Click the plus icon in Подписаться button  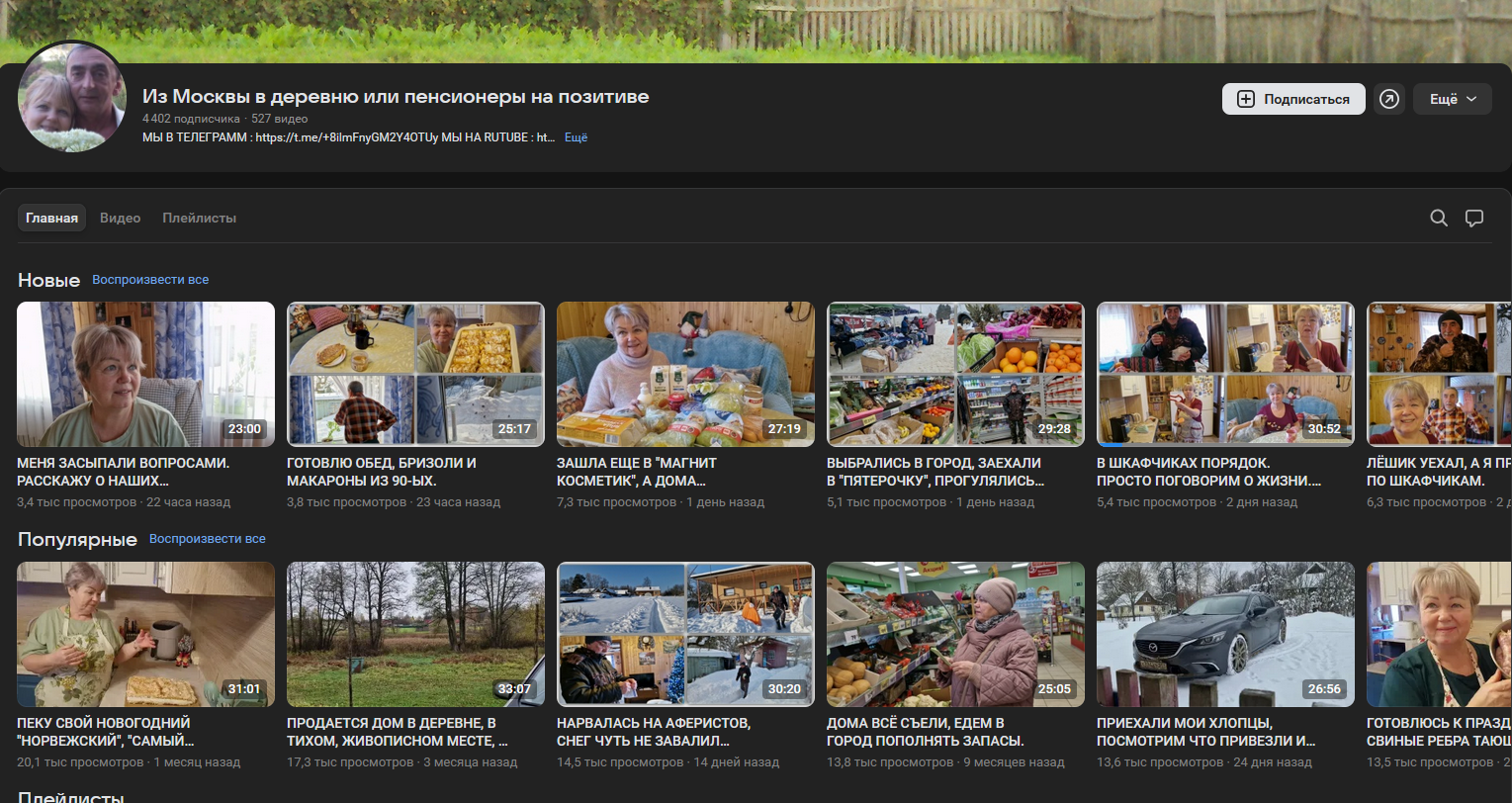point(1246,99)
